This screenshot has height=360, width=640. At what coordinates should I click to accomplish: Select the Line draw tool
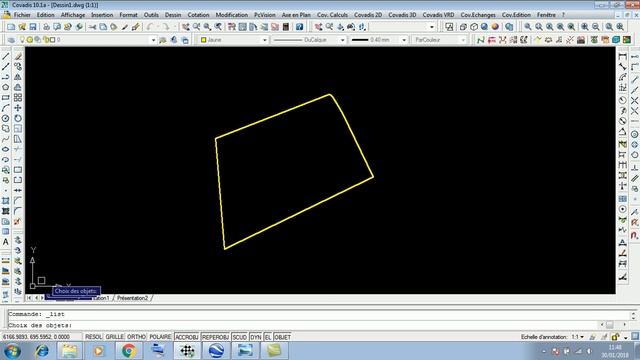coord(6,56)
